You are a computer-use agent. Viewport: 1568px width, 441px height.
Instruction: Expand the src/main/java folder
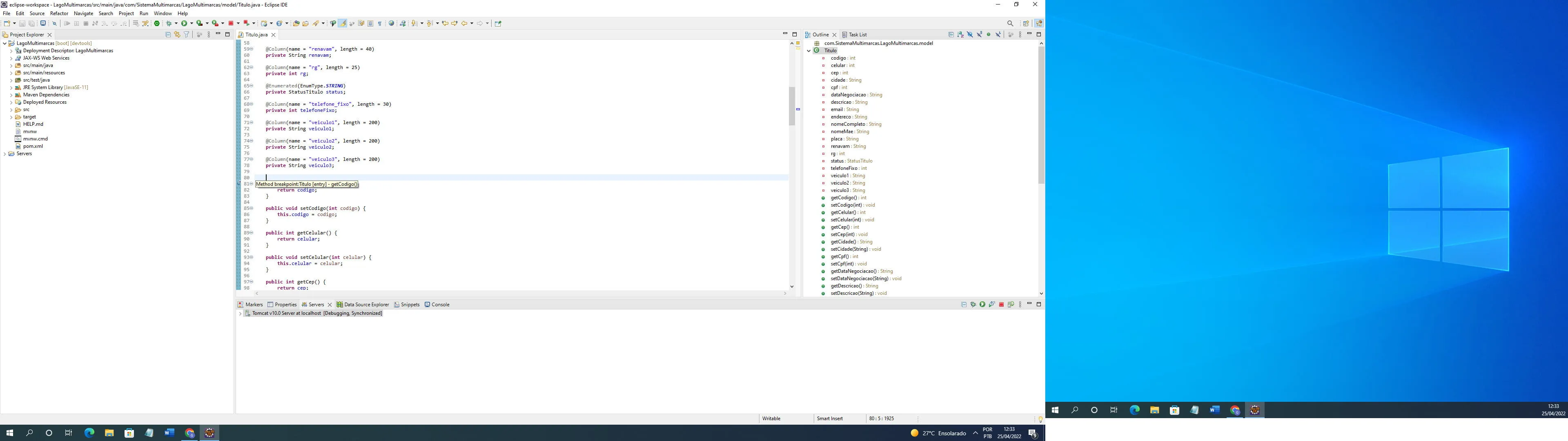pyautogui.click(x=11, y=65)
